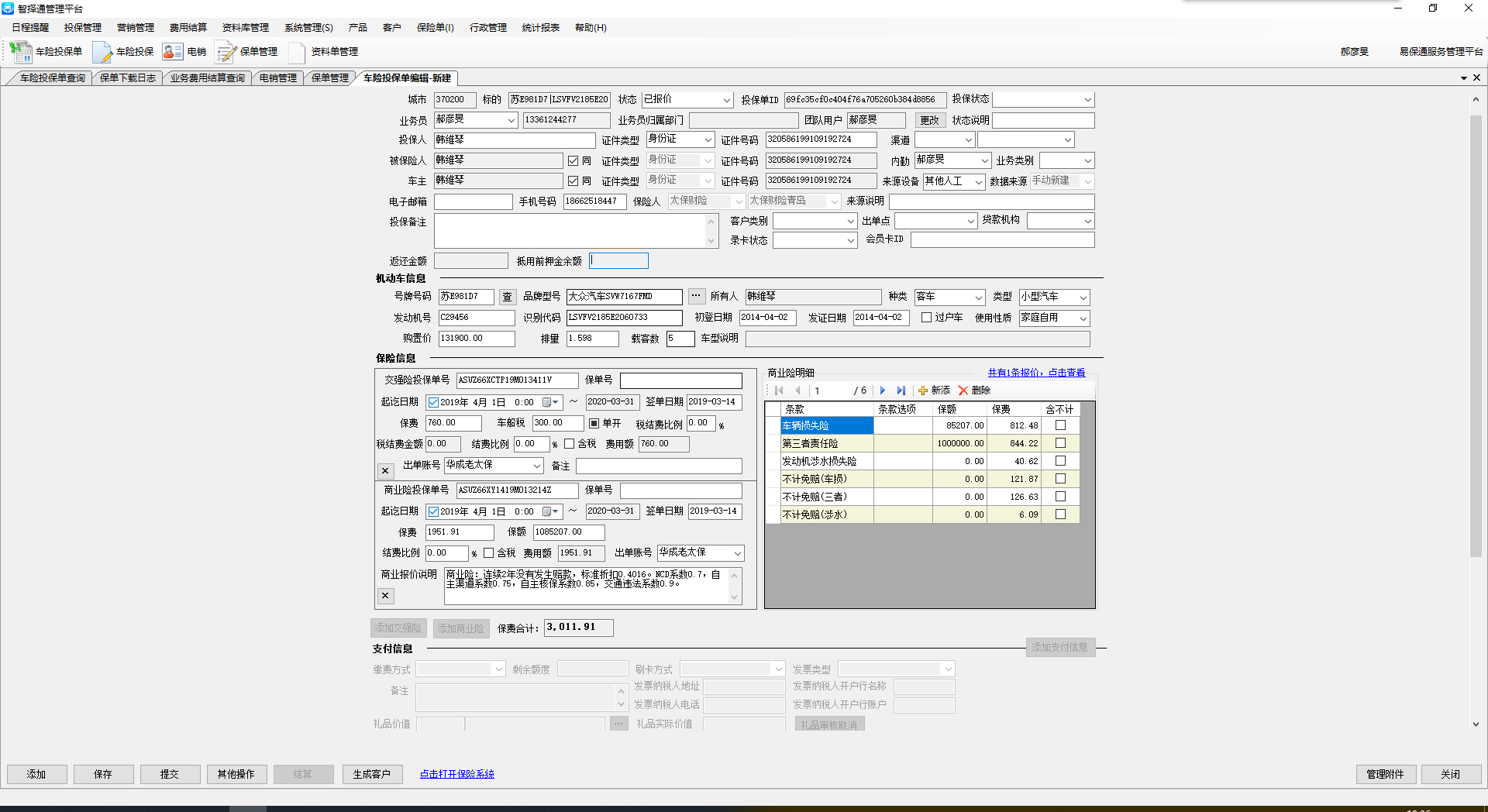Click the 资料单管理 toolbar icon
The image size is (1488, 812).
297,52
